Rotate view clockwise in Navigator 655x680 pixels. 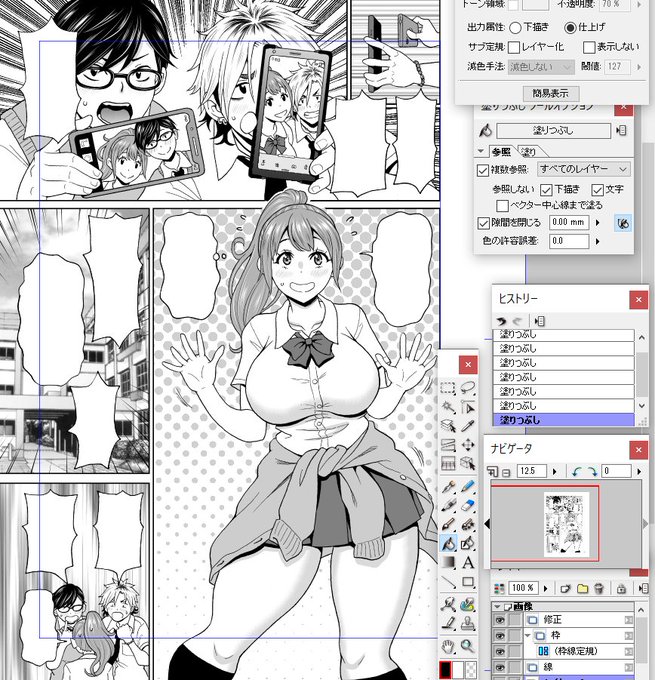tap(592, 471)
